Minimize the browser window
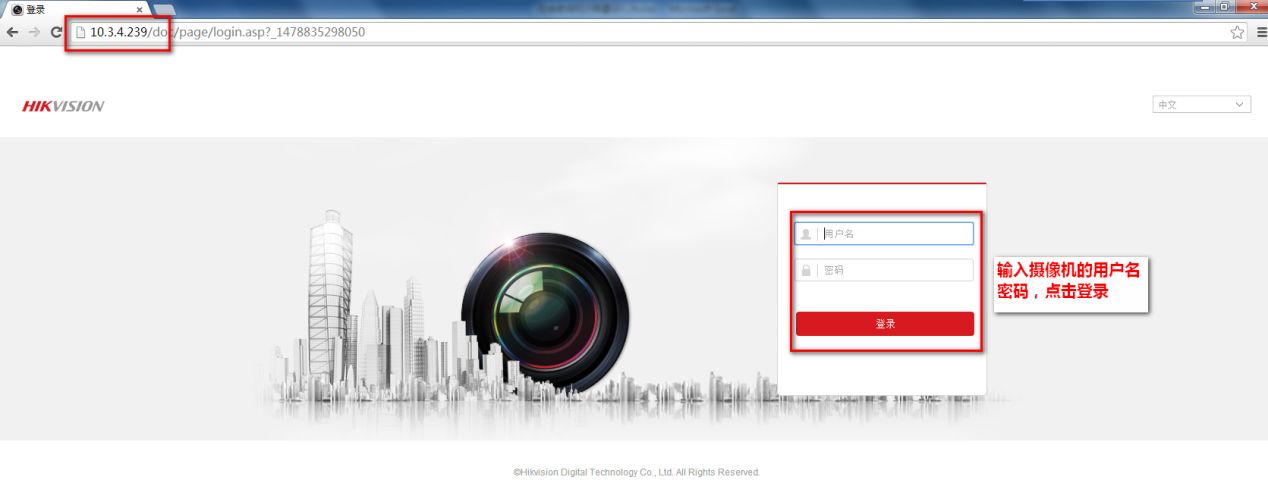 pyautogui.click(x=1206, y=7)
